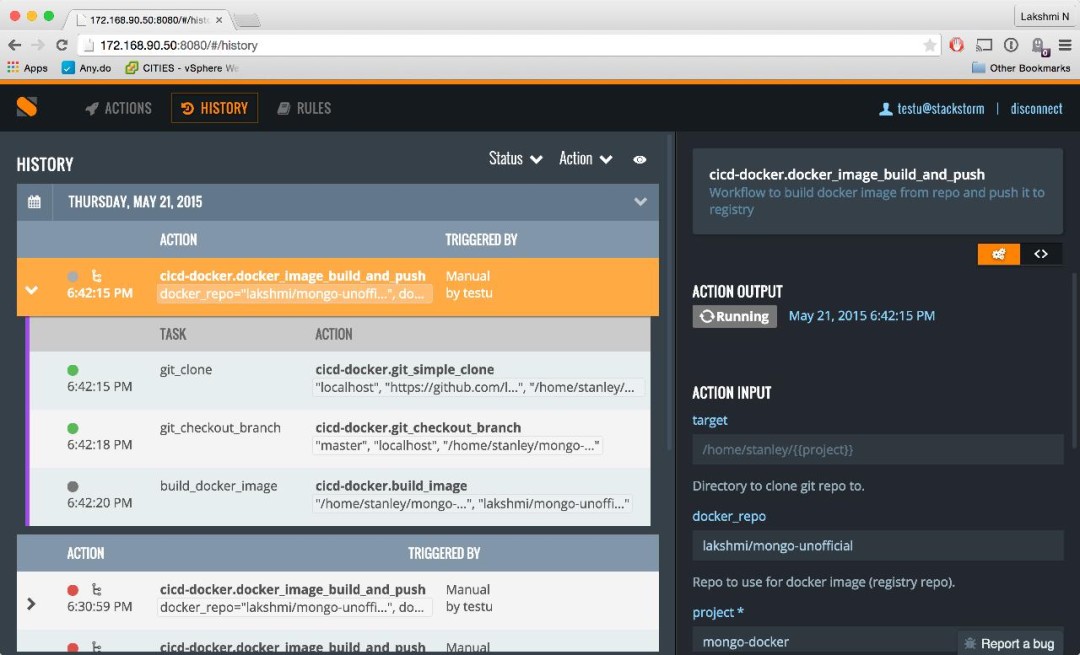This screenshot has width=1080, height=655.
Task: Go back in browser
Action: 14,45
